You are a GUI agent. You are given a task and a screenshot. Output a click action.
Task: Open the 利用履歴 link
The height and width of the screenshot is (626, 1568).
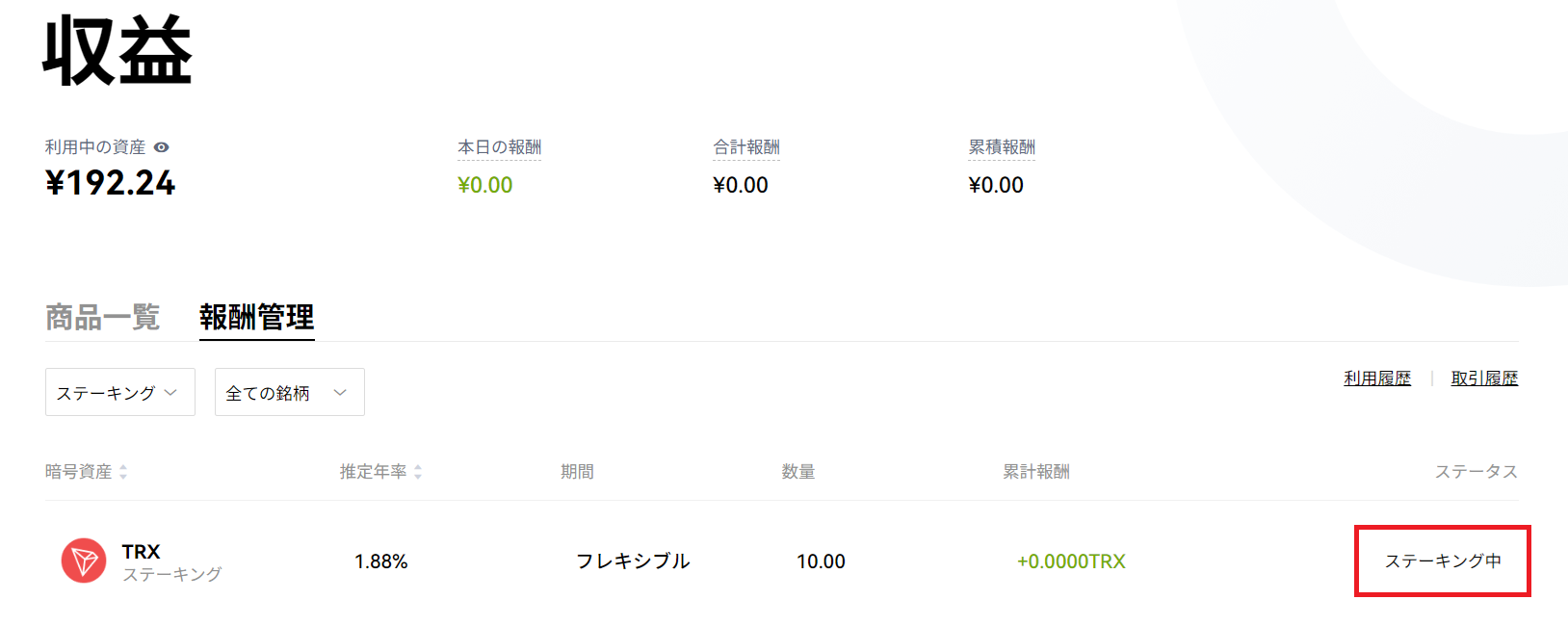1377,378
